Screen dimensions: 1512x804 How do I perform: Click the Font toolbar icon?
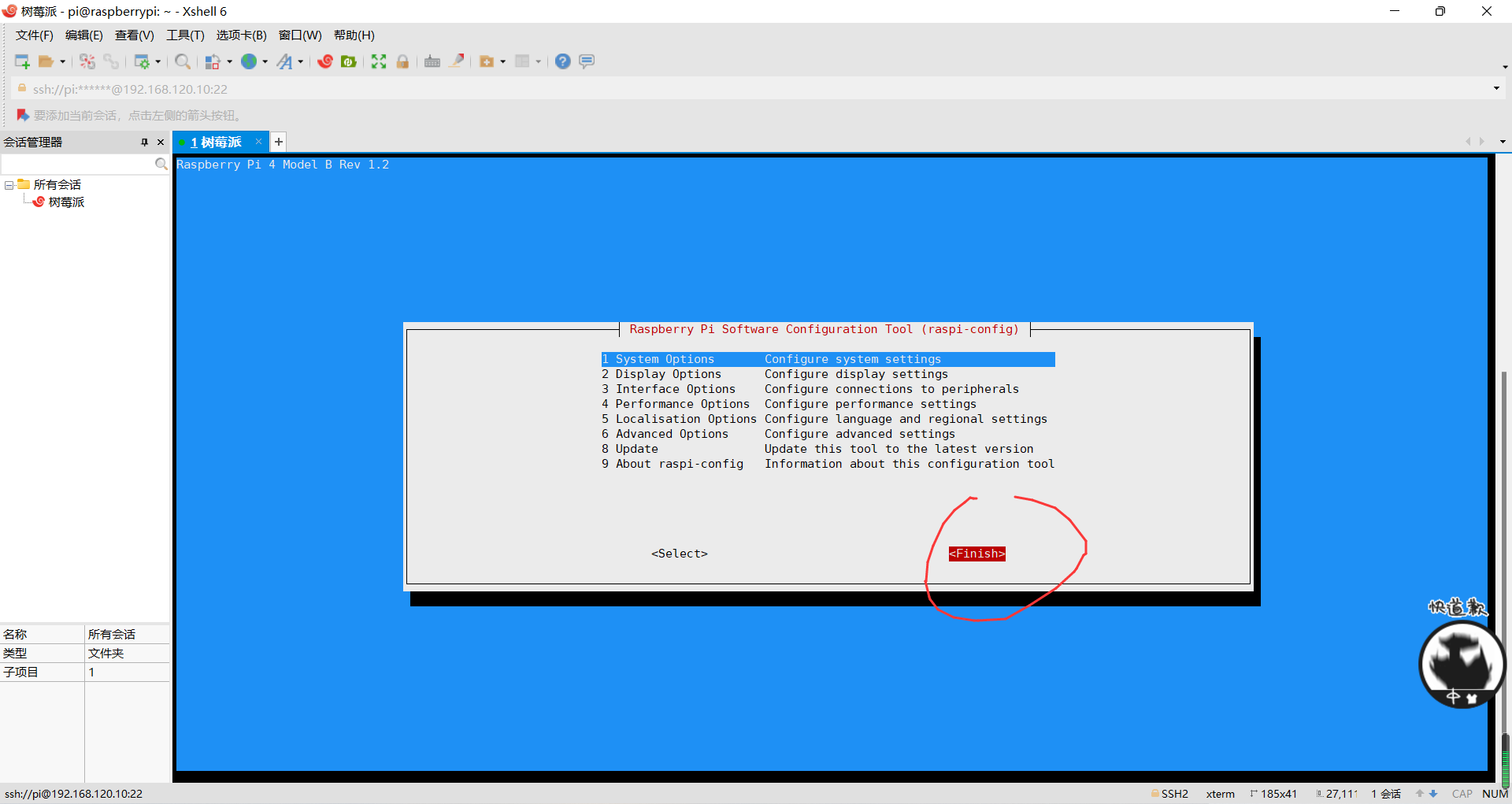(284, 61)
